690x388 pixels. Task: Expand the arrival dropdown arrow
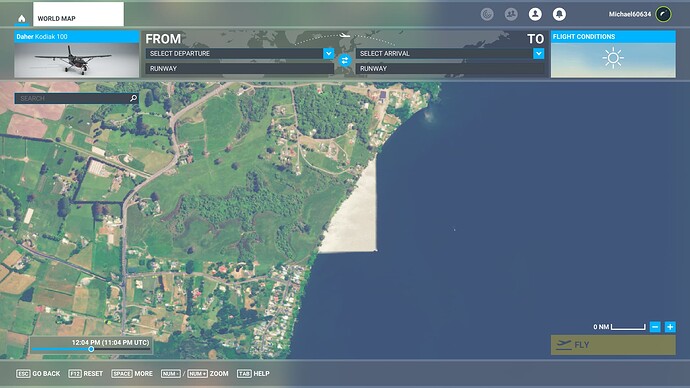(x=539, y=53)
